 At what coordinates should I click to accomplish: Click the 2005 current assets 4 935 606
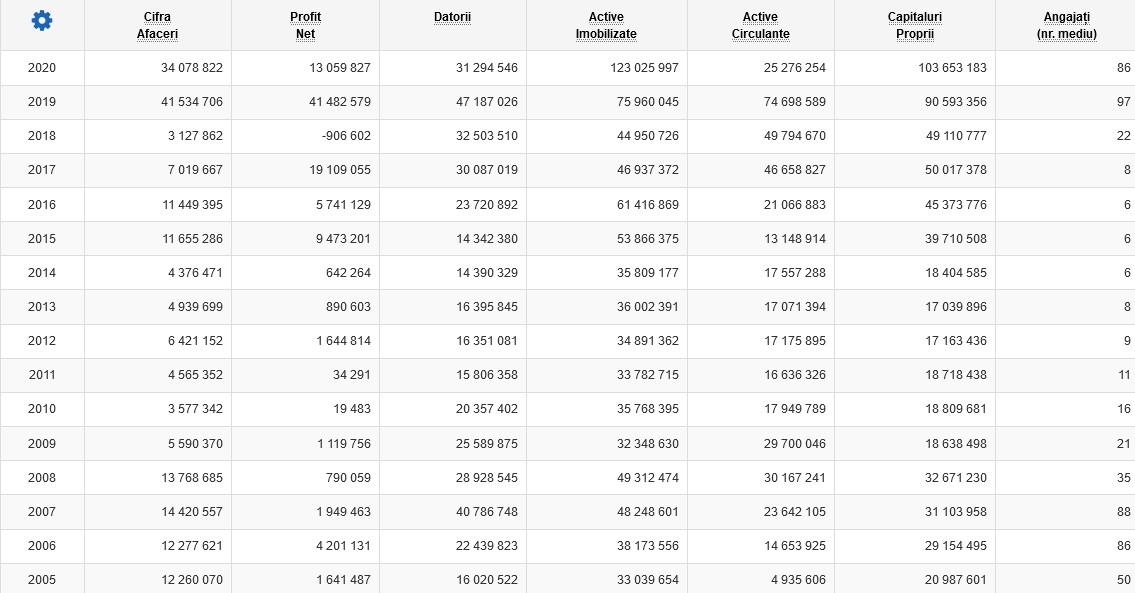click(798, 579)
